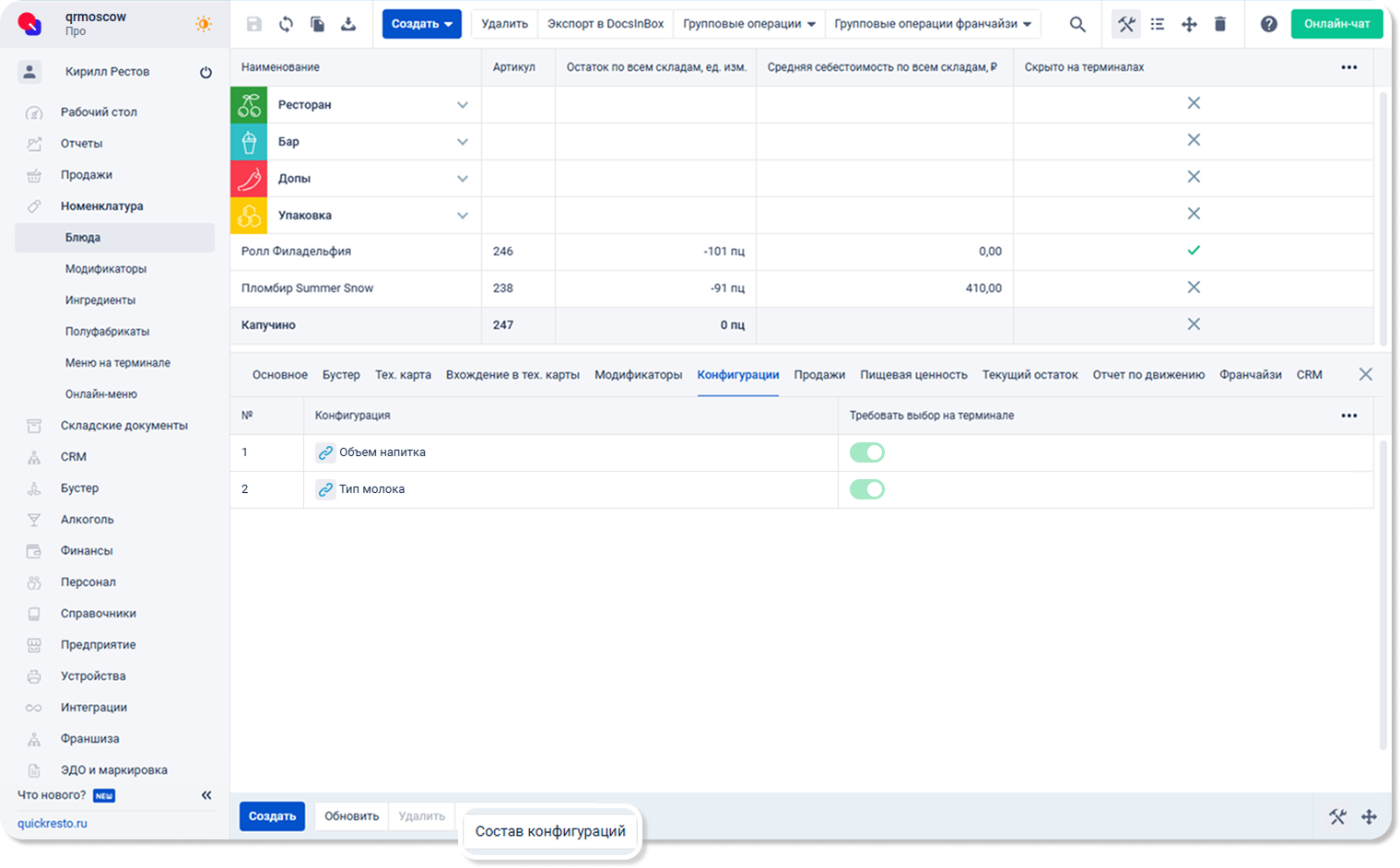This screenshot has width=1400, height=868.
Task: Toggle hidden-on-terminals mark for Бар row
Action: (1194, 140)
